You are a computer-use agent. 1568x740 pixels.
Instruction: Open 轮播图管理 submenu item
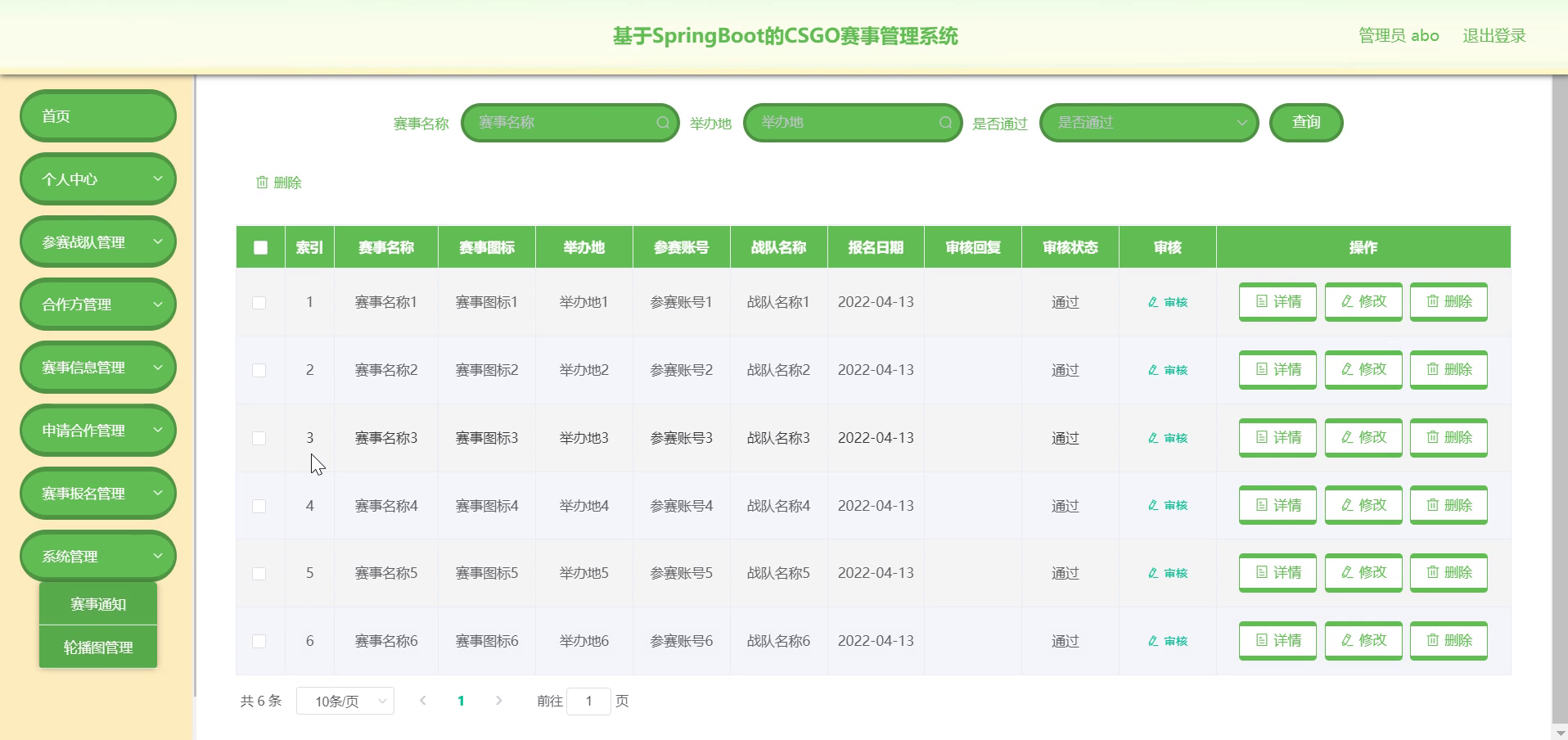tap(98, 647)
